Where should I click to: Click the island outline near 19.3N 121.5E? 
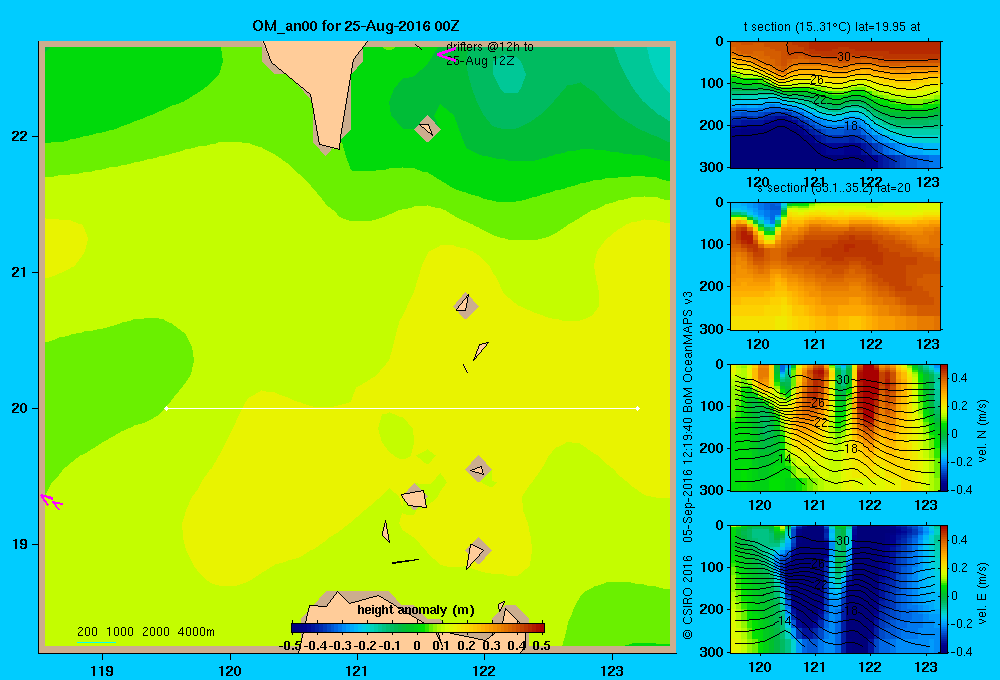(415, 498)
